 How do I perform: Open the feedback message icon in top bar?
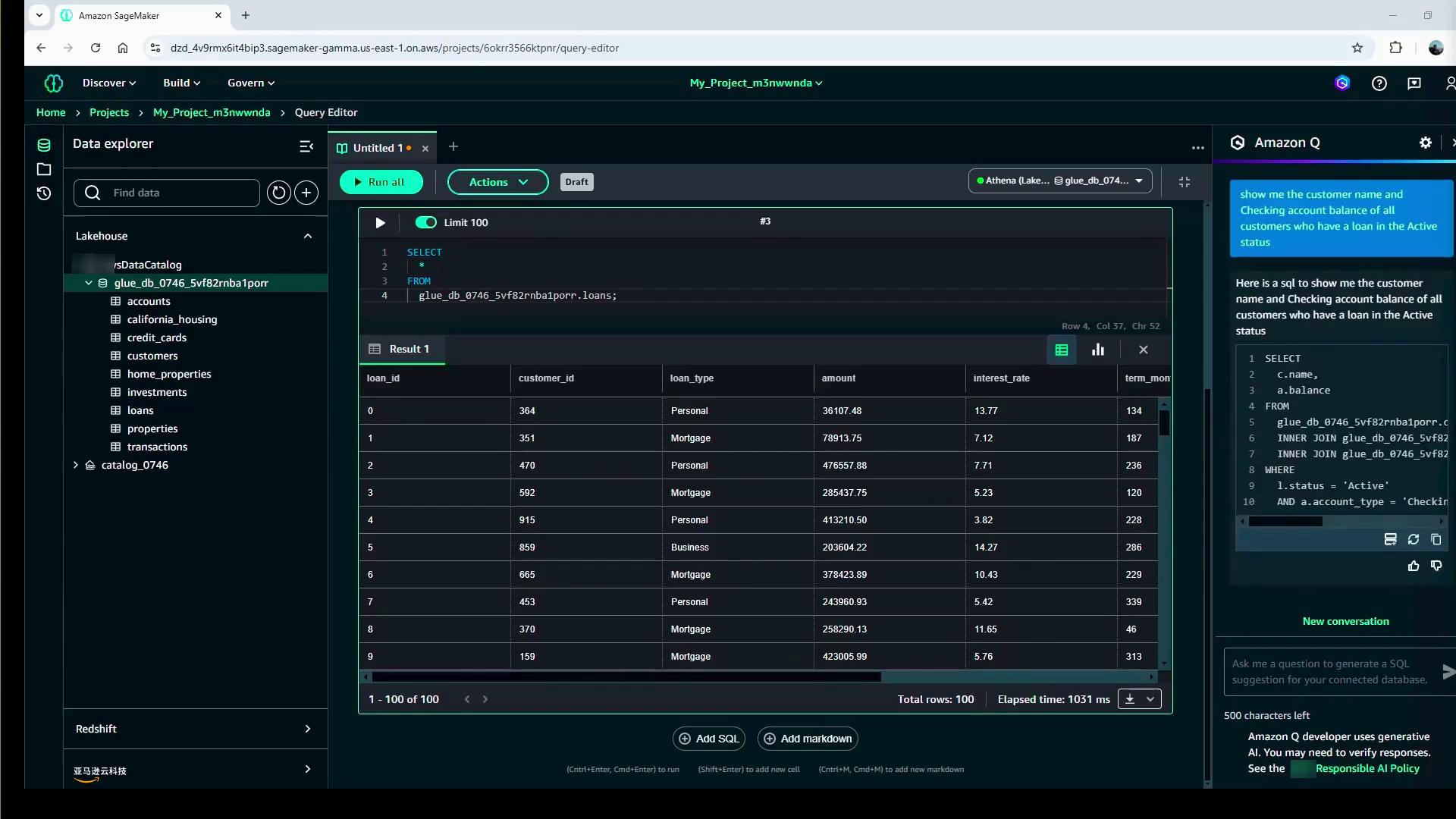1414,83
